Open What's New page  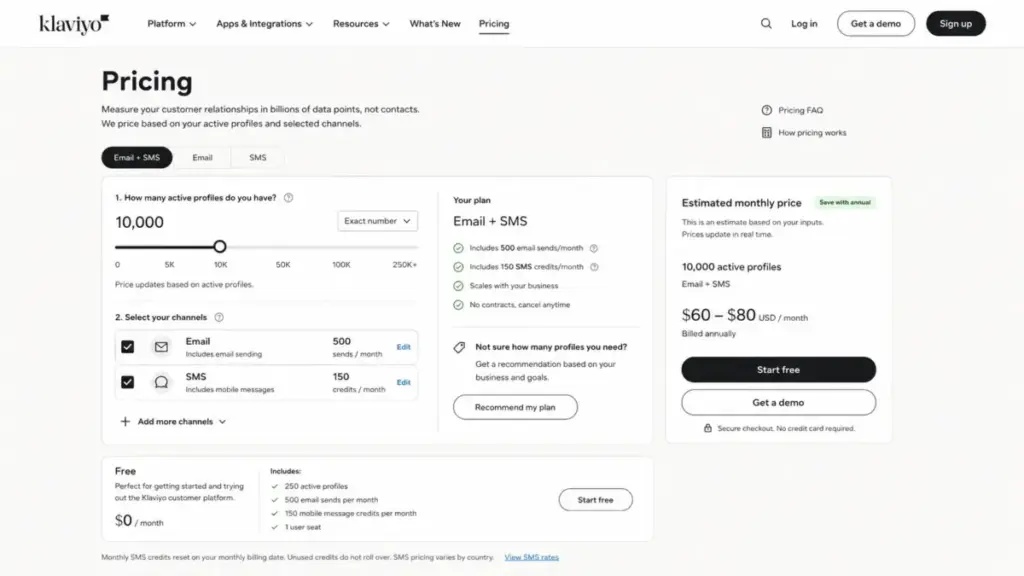coord(435,24)
